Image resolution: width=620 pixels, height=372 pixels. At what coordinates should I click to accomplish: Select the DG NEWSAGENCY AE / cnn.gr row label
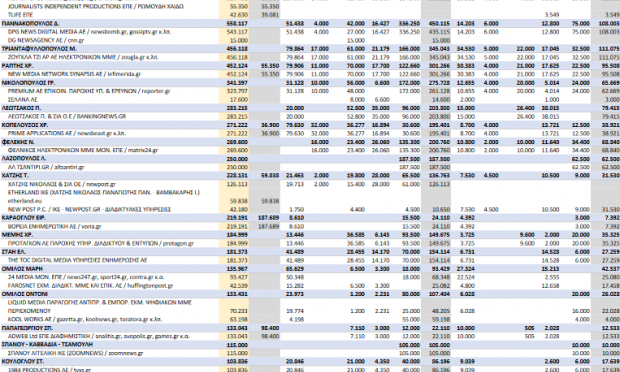(46, 40)
